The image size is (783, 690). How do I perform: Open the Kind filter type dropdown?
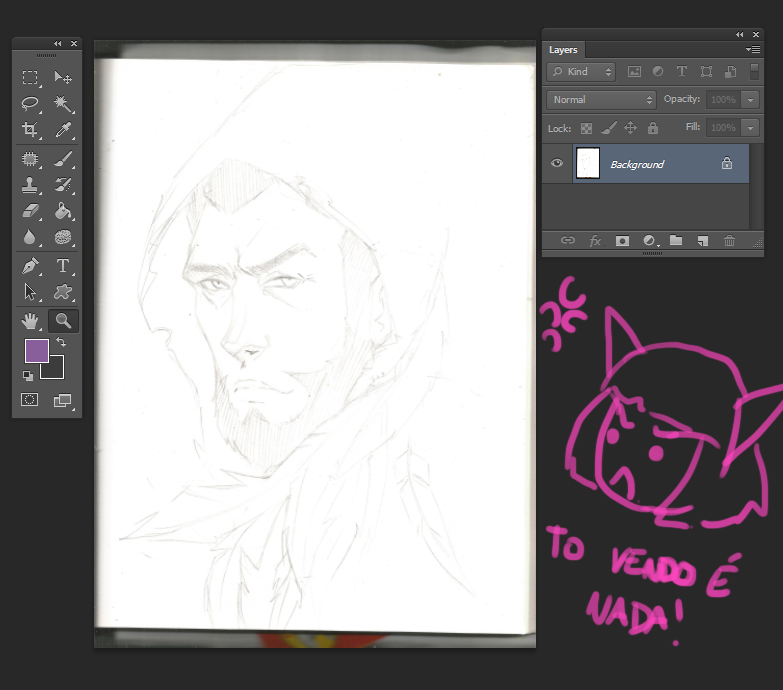[581, 72]
